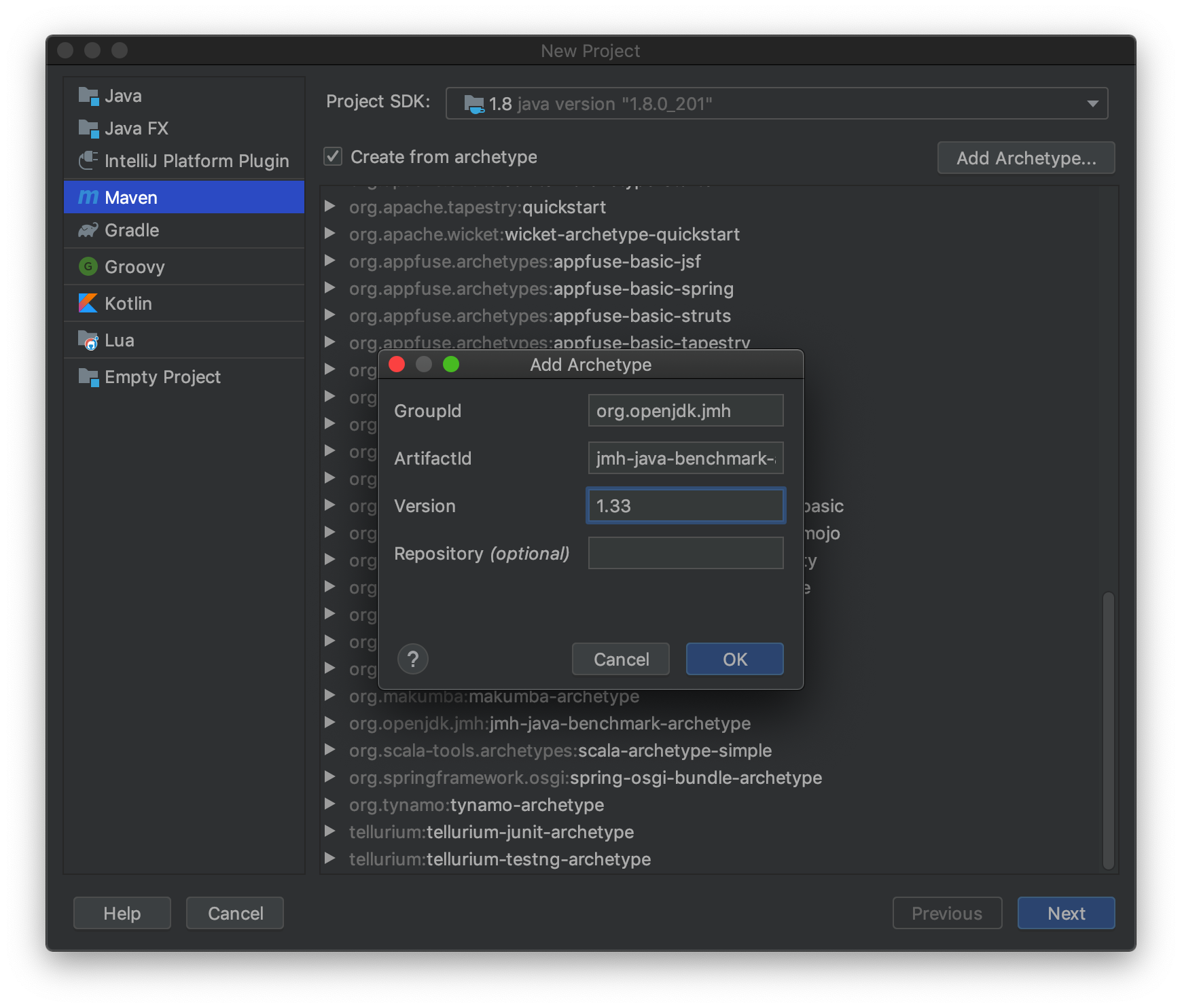
Task: Click OK in Add Archetype dialog
Action: [x=734, y=659]
